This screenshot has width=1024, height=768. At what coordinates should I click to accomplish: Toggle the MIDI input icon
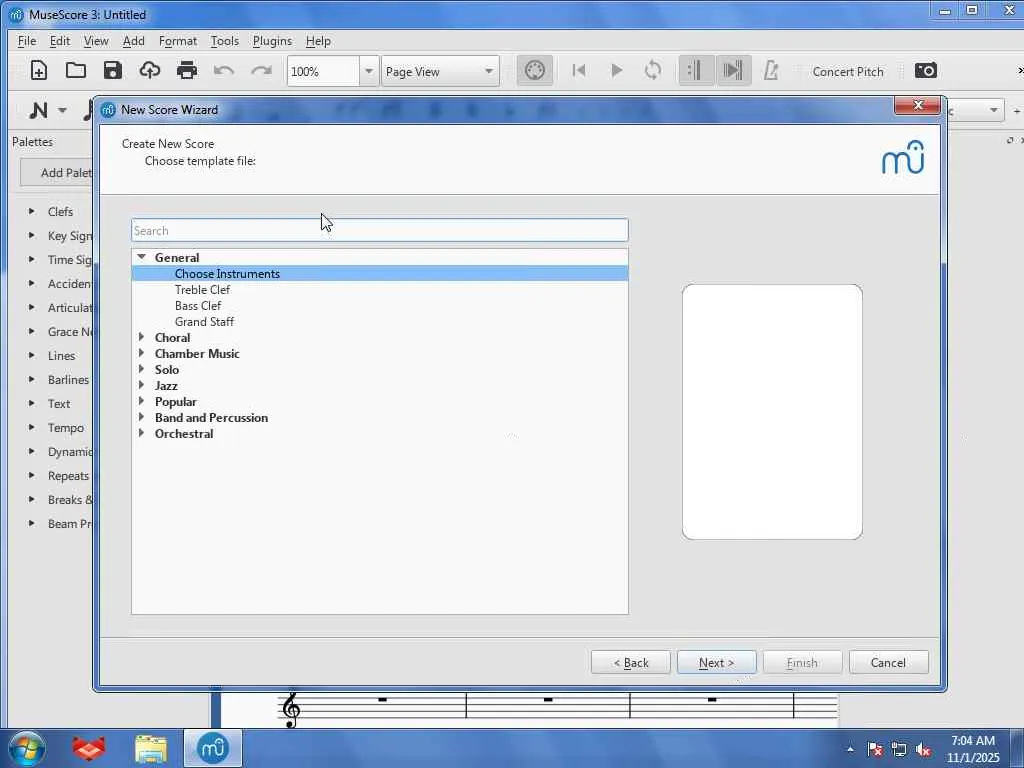[535, 70]
